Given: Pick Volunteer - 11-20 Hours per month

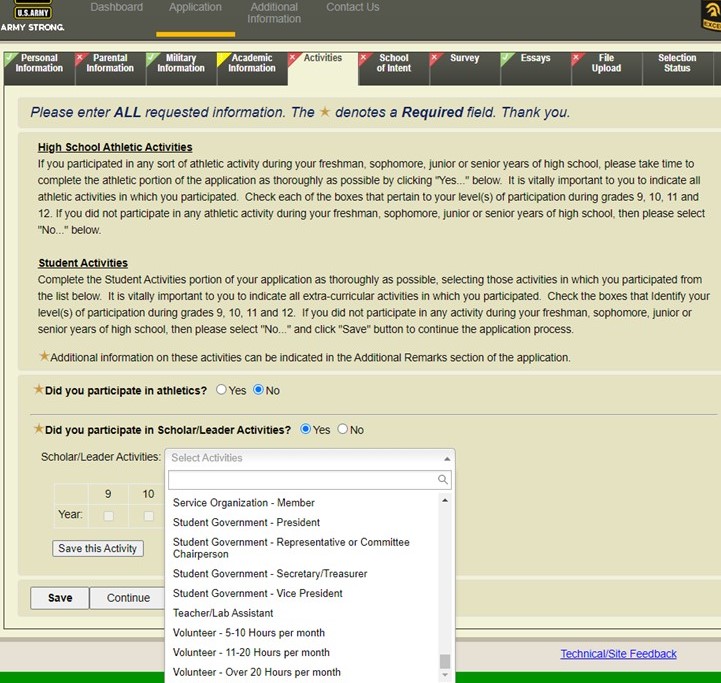Looking at the screenshot, I should [x=251, y=652].
